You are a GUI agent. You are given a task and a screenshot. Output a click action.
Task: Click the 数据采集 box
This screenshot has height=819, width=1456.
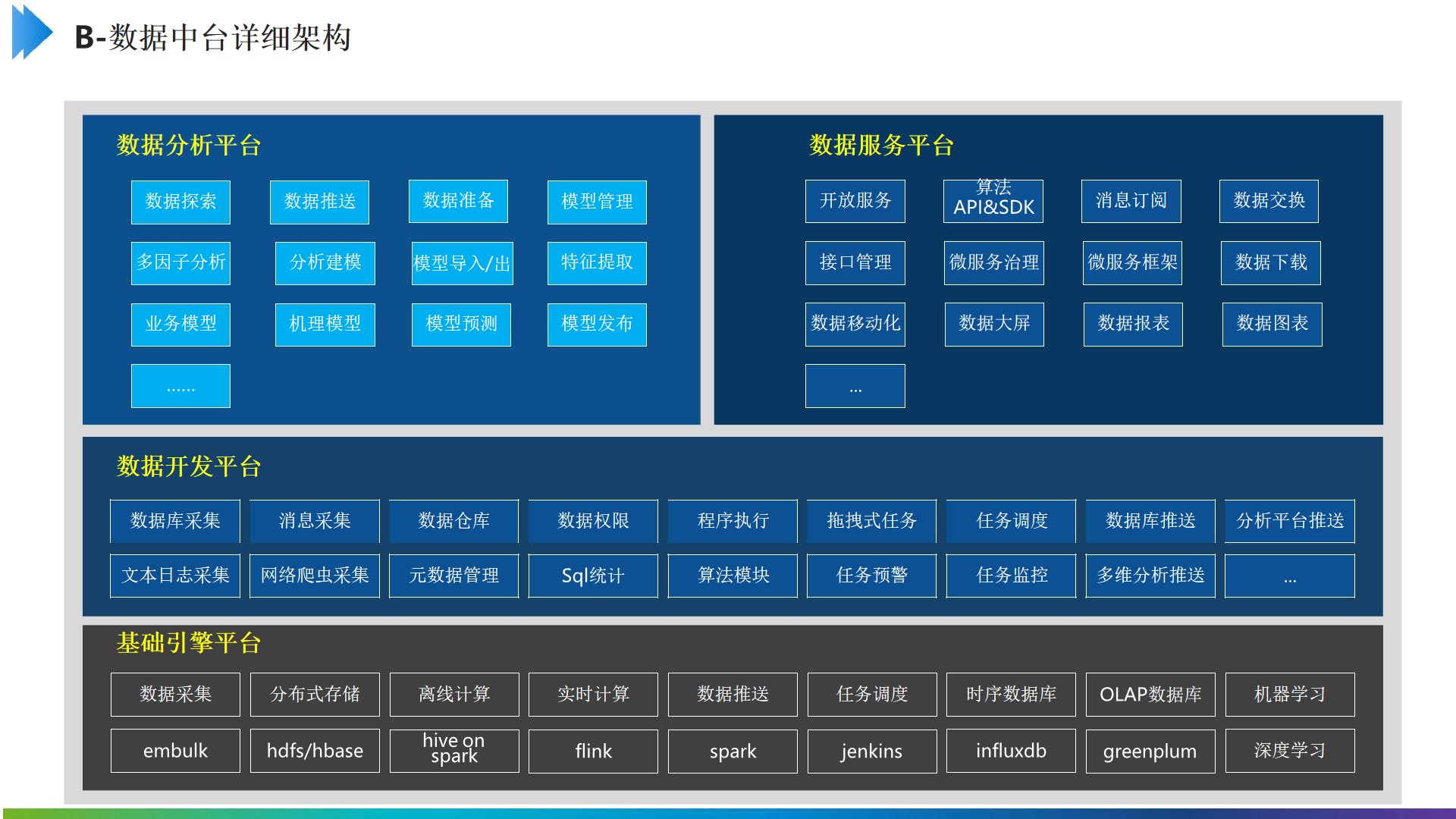[x=175, y=695]
